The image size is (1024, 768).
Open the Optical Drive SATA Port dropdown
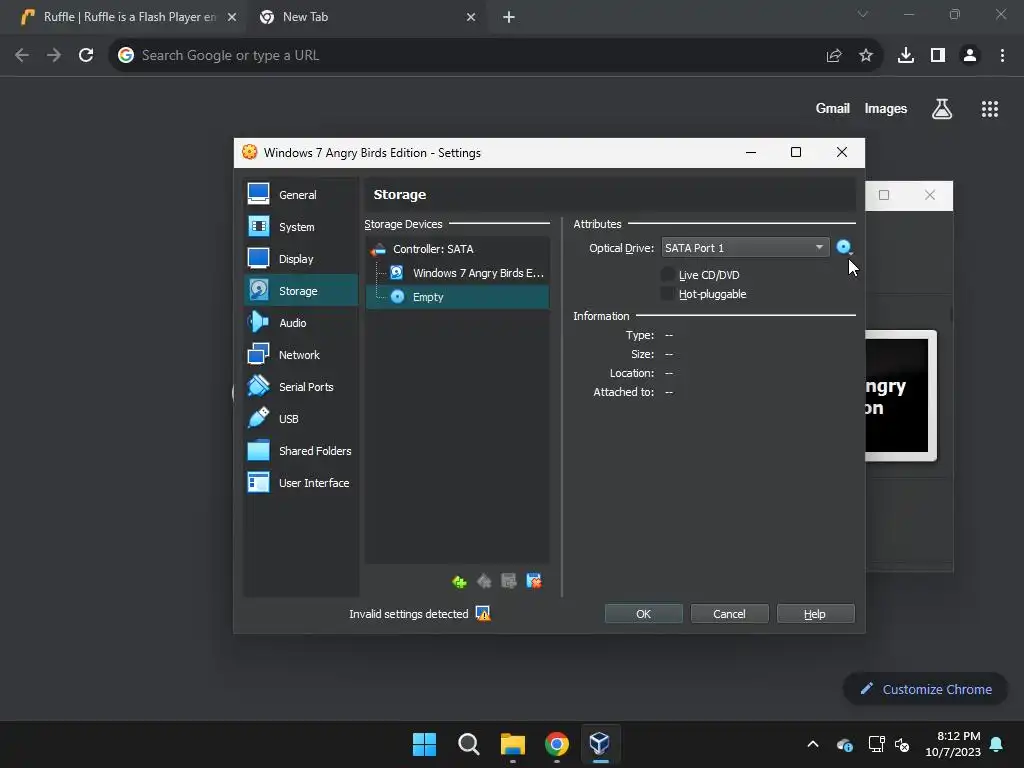[x=745, y=248]
